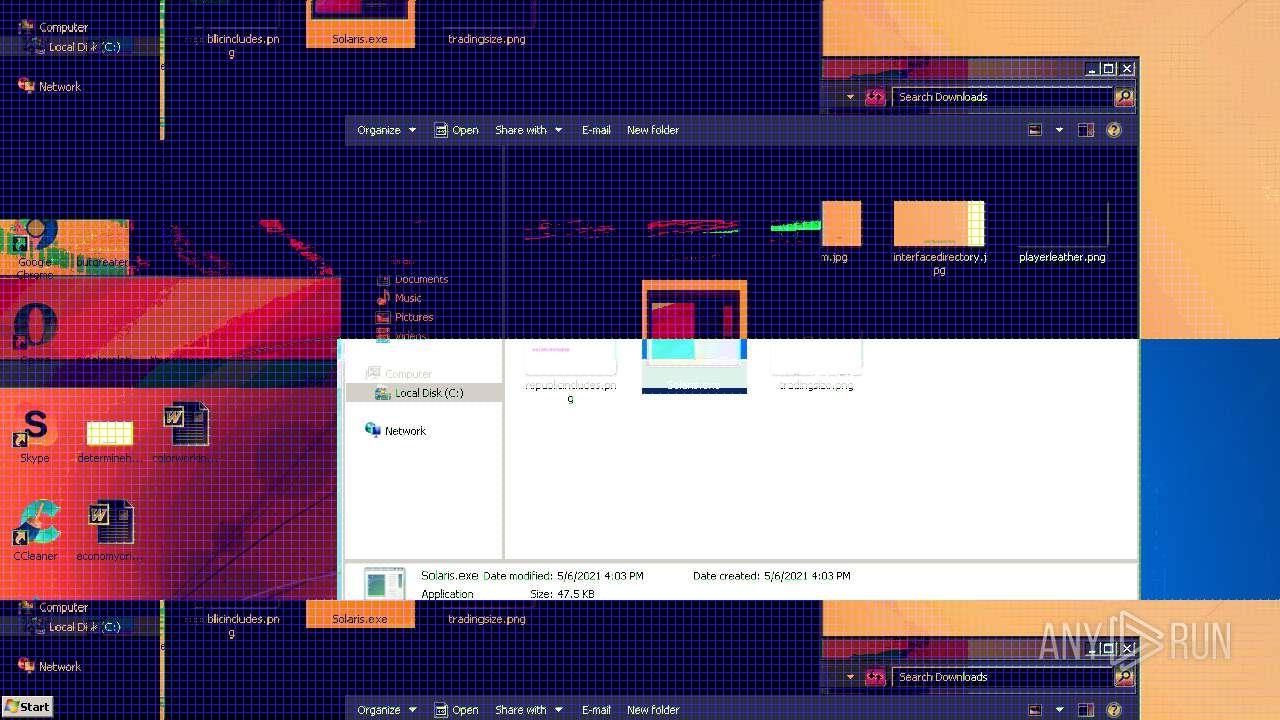Open Organize menu in toolbar with Help icon
1280x720 pixels.
386,130
